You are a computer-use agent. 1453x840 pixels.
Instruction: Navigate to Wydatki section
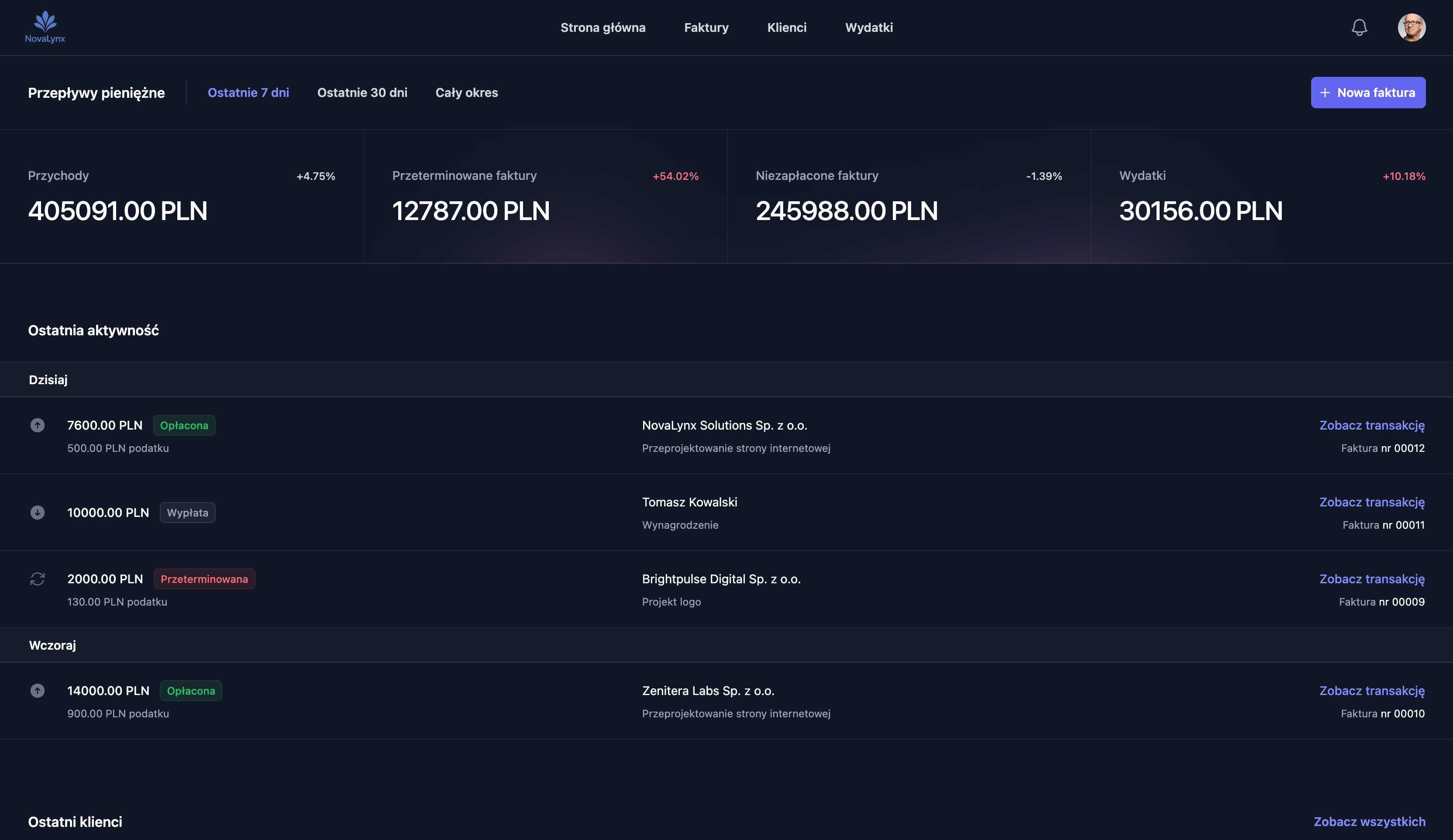tap(868, 28)
